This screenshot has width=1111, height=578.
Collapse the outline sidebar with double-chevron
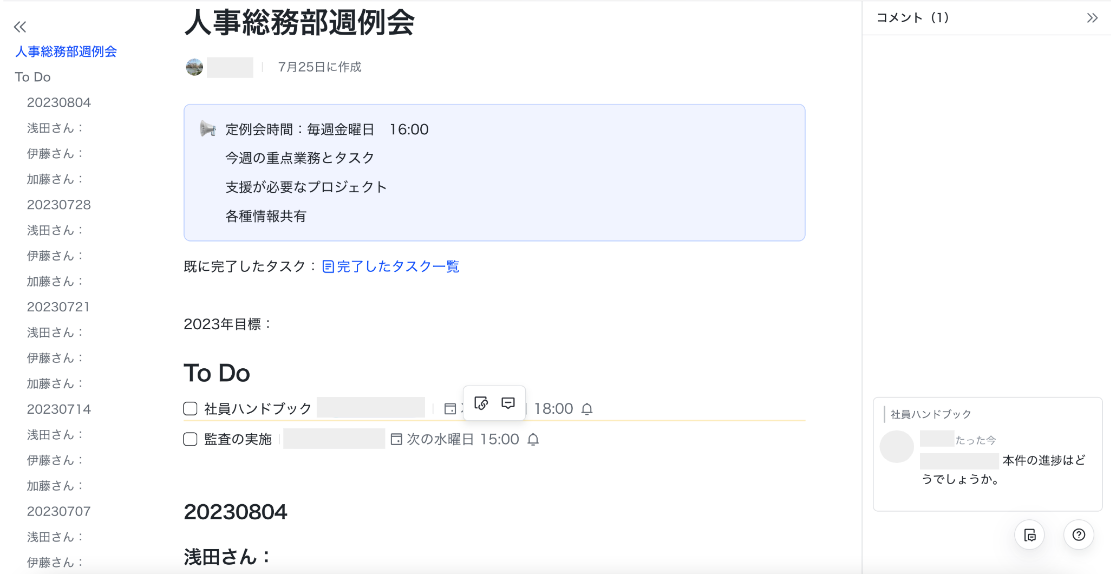(20, 27)
